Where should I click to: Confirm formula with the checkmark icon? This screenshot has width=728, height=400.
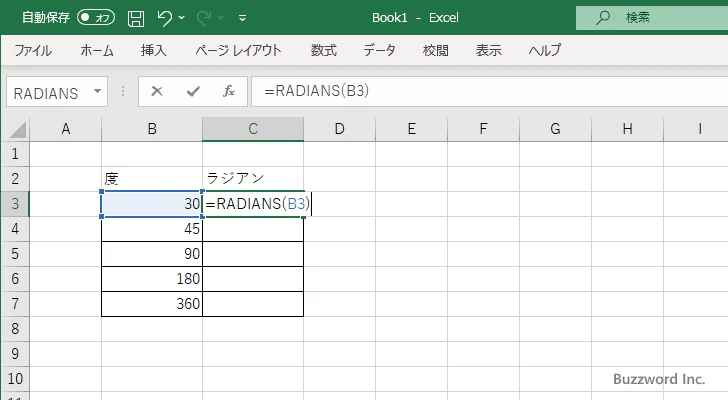[x=193, y=92]
